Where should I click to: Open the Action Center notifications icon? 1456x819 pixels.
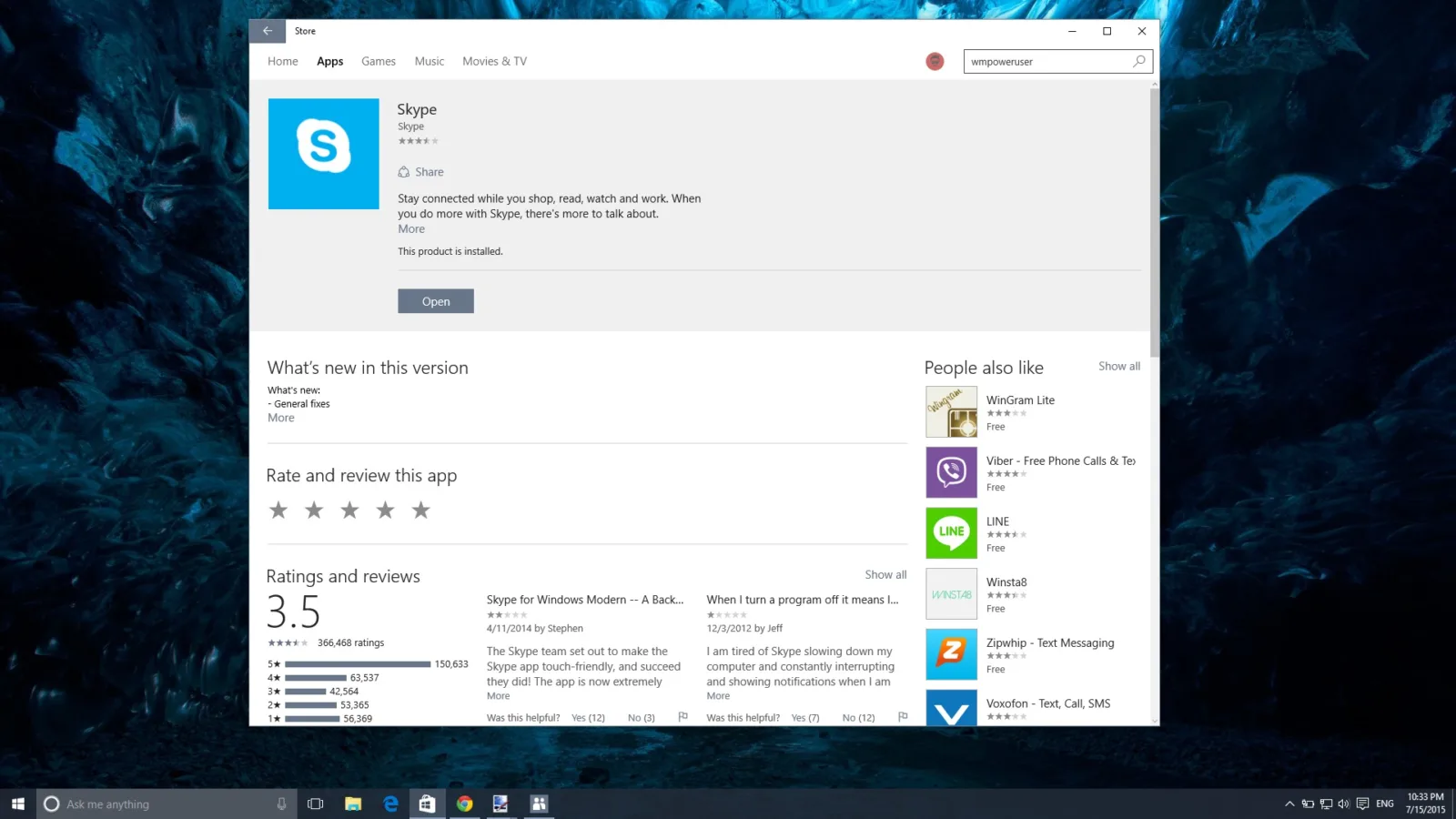1362,804
